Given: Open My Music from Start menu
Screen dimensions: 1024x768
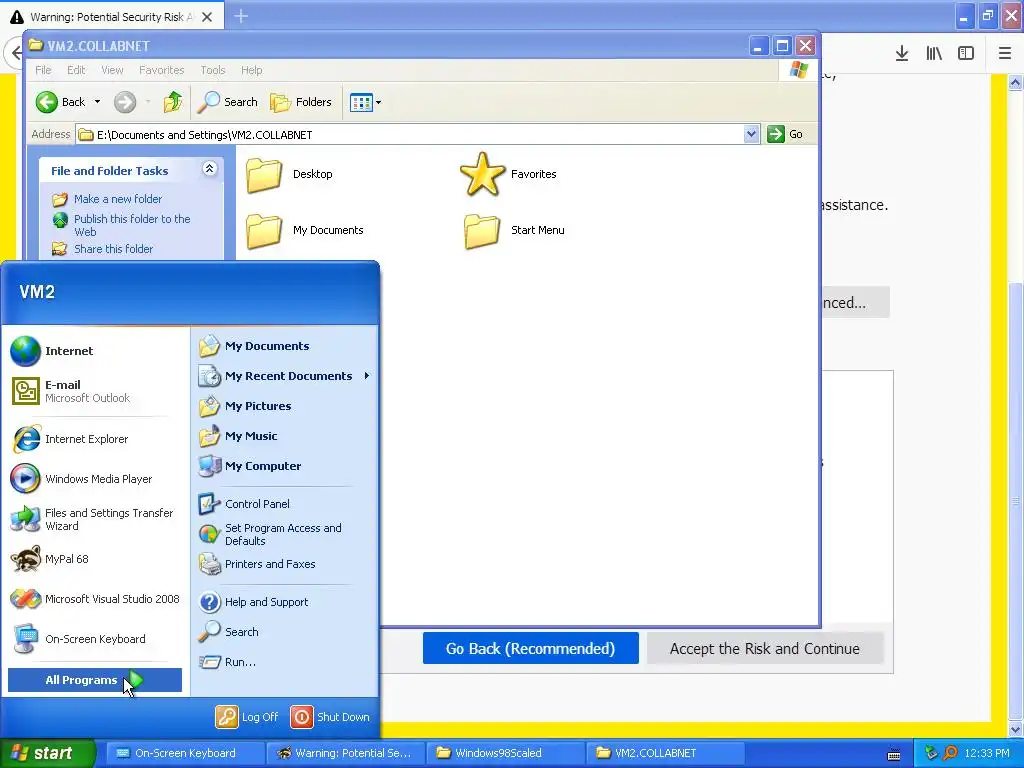Looking at the screenshot, I should point(238,436).
